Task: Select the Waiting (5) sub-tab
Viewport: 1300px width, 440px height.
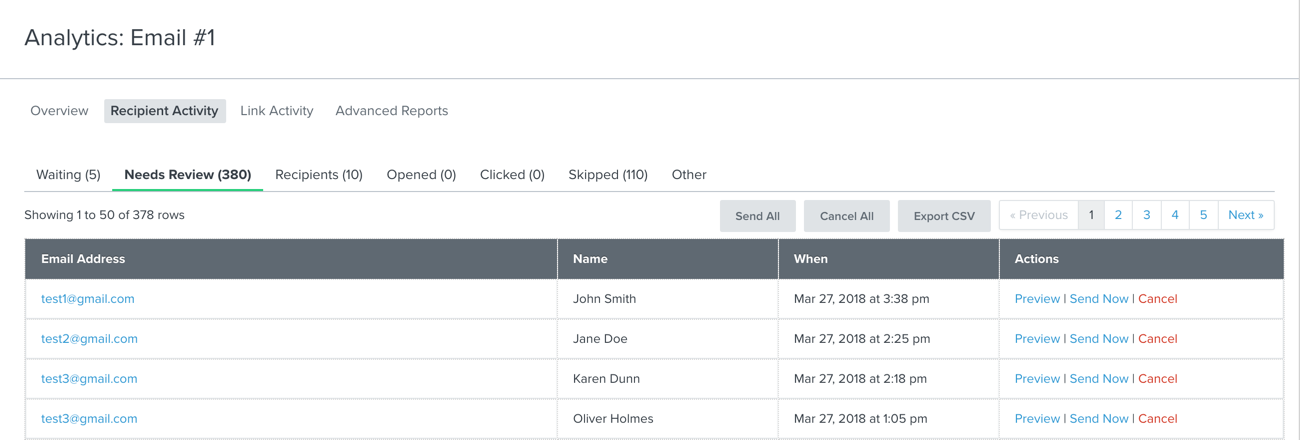Action: tap(68, 175)
